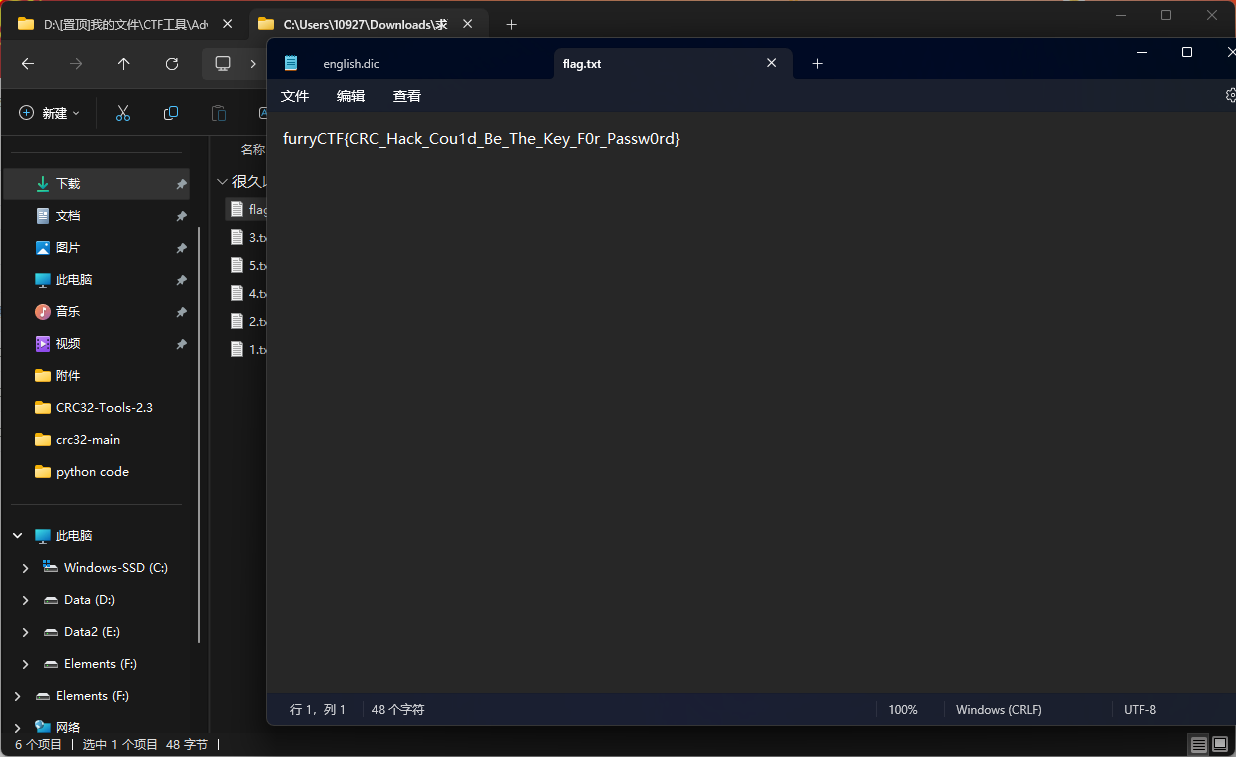This screenshot has width=1236, height=757.
Task: Open the 编辑 menu in Notepad
Action: click(x=351, y=96)
